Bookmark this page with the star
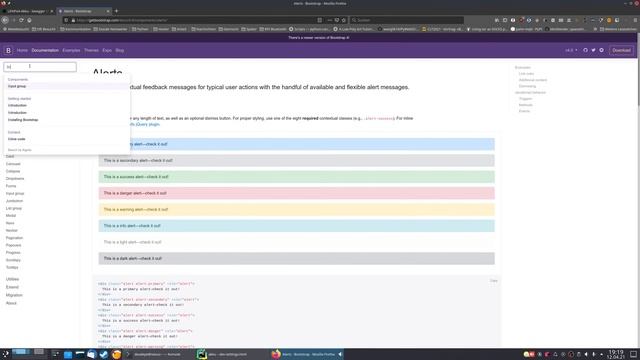 pos(344,20)
